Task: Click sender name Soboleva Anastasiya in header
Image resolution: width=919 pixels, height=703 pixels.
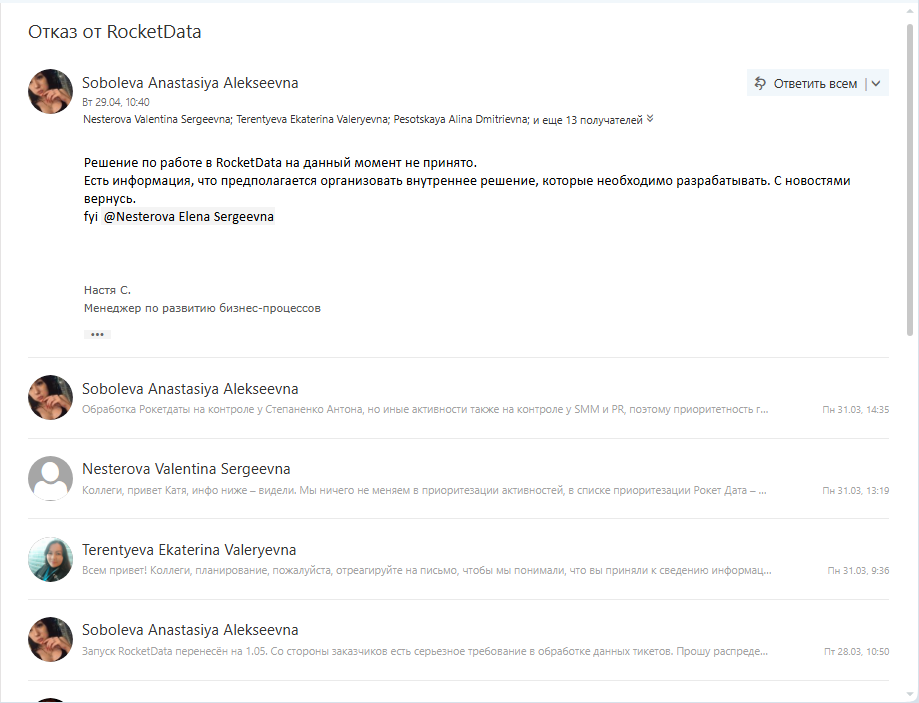Action: pos(190,83)
